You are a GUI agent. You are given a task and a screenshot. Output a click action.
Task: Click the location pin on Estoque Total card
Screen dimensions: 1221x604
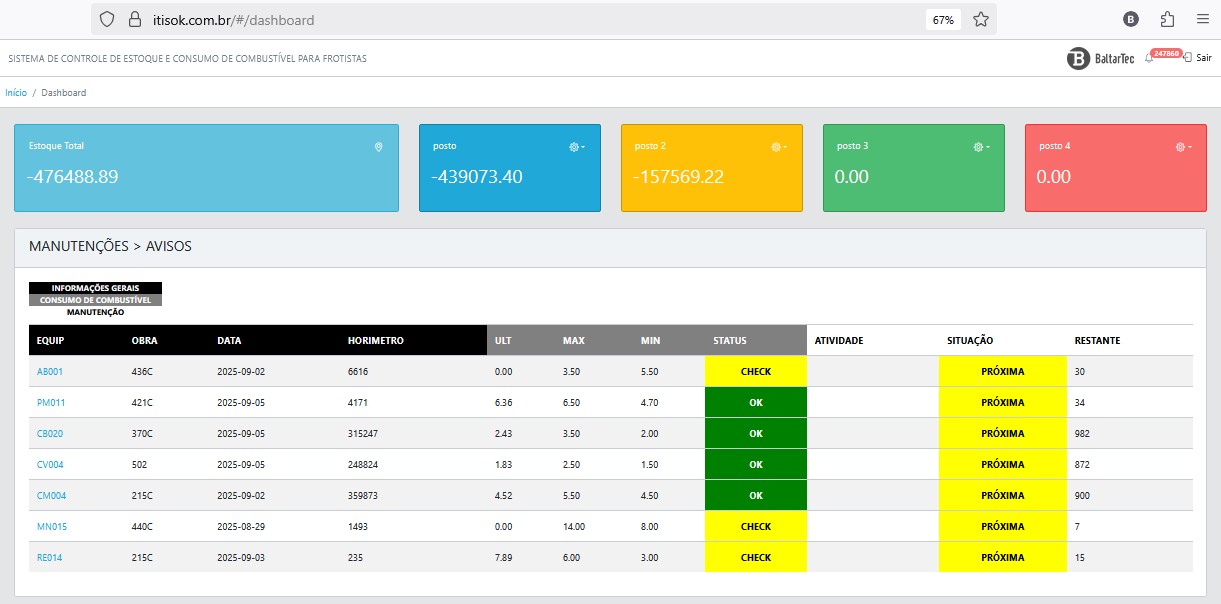379,147
